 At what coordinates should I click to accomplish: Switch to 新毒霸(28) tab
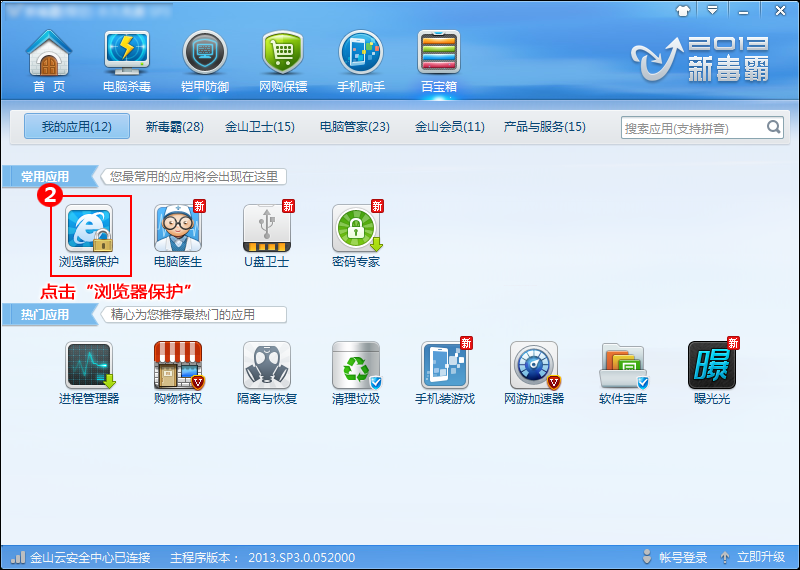point(174,127)
